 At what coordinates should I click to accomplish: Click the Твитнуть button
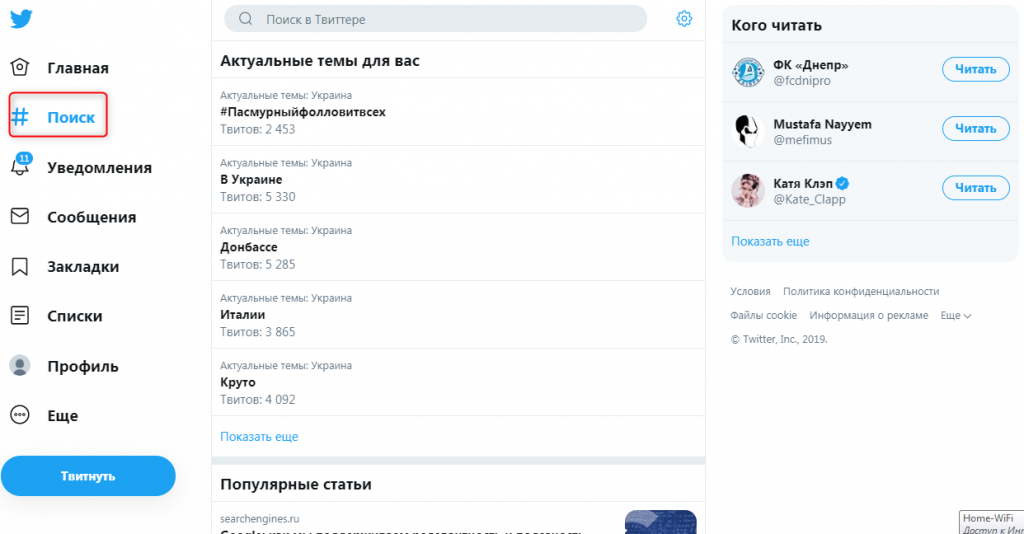pyautogui.click(x=88, y=476)
